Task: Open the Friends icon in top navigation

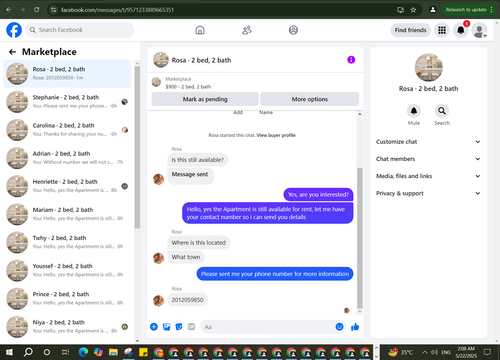Action: coord(247,30)
